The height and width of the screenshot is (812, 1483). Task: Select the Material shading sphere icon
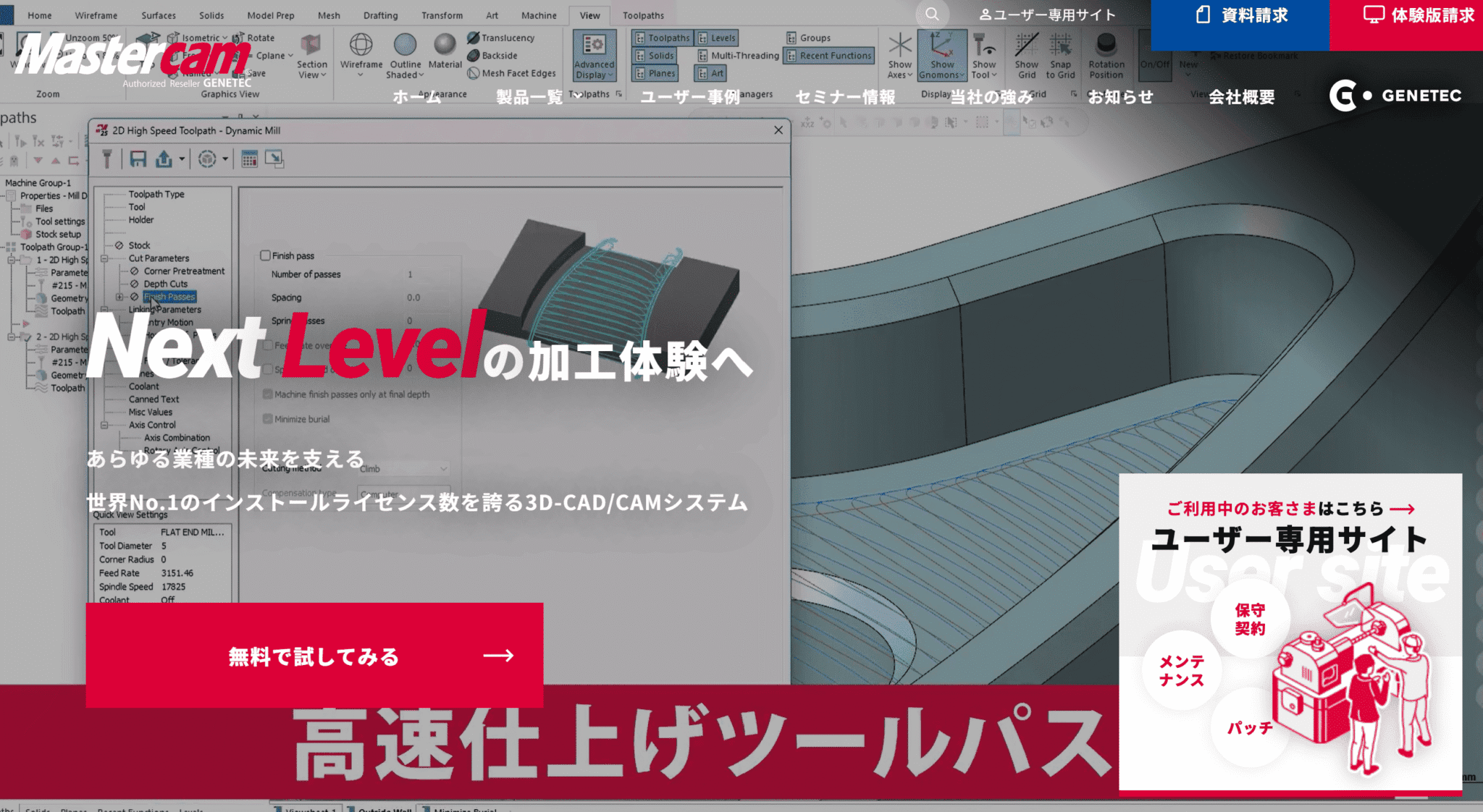445,45
